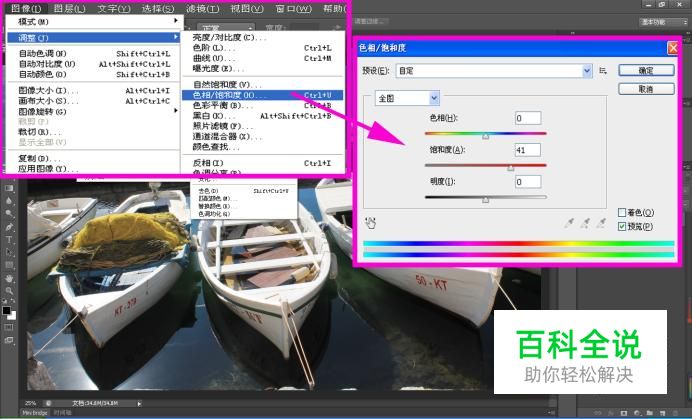The width and height of the screenshot is (692, 419).
Task: Open the 图像(I) menu
Action: (x=26, y=8)
